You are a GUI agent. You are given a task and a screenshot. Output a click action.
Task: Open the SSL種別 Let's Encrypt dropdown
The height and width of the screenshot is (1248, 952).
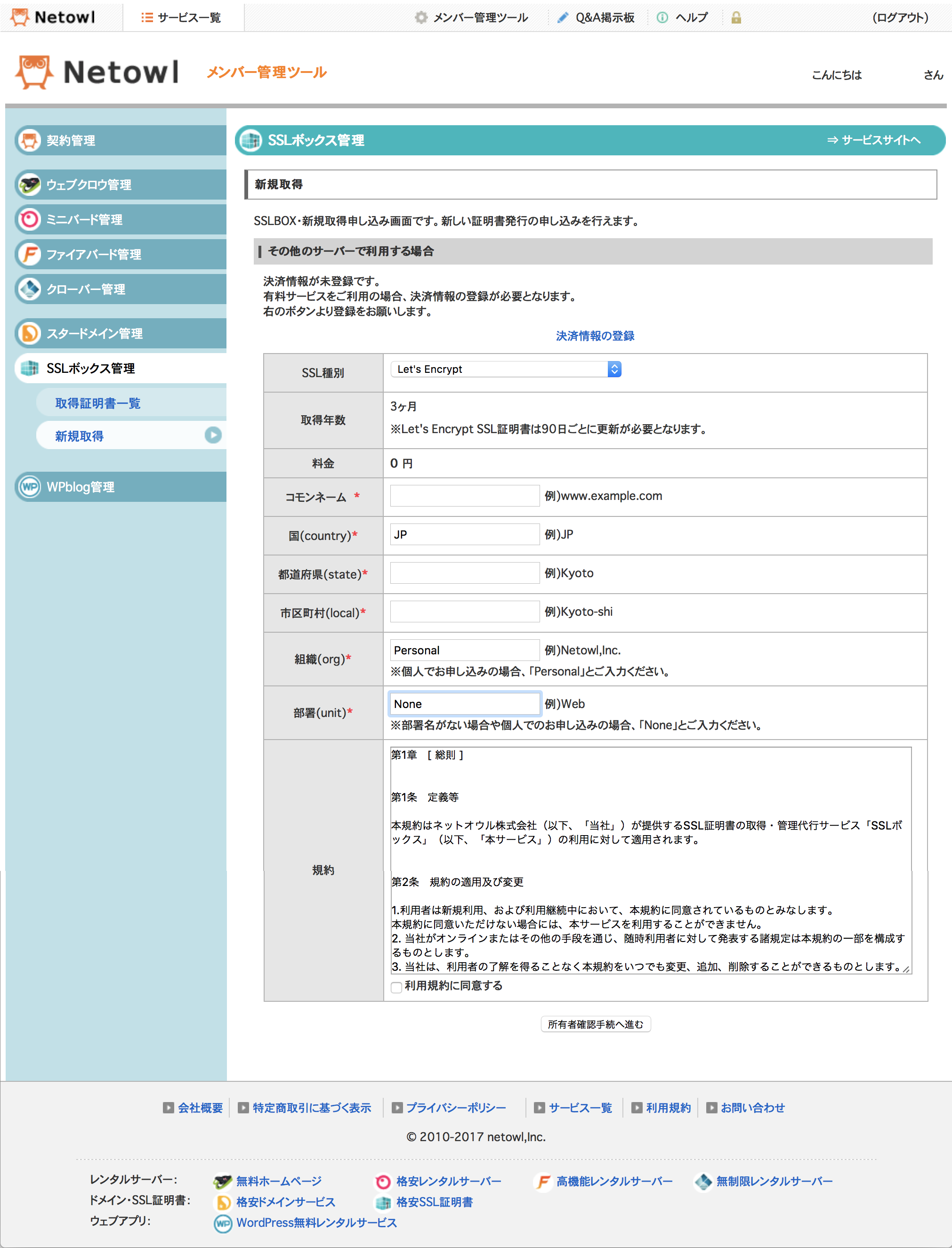coord(506,370)
